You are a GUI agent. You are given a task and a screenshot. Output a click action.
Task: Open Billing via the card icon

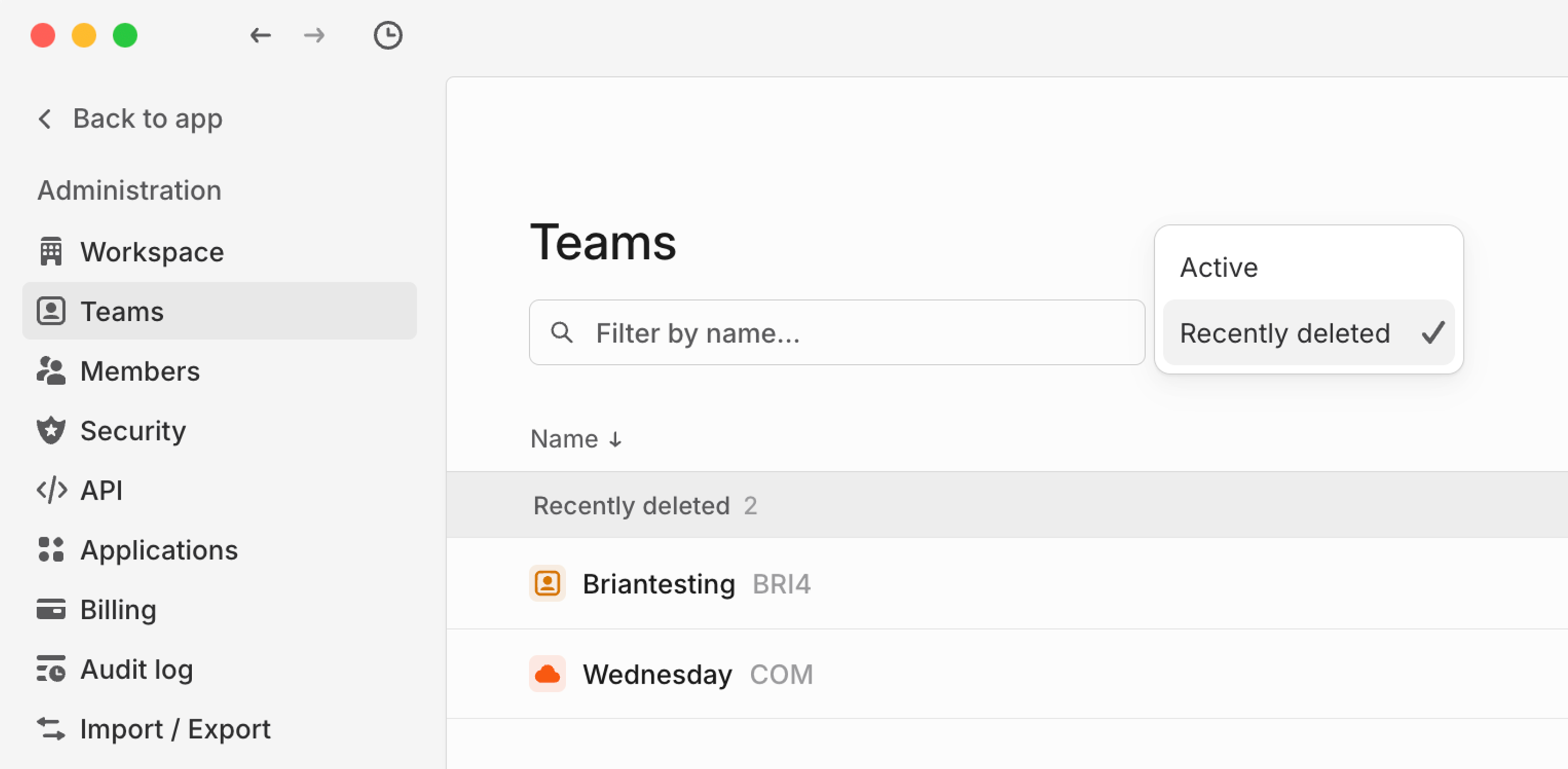pyautogui.click(x=52, y=609)
